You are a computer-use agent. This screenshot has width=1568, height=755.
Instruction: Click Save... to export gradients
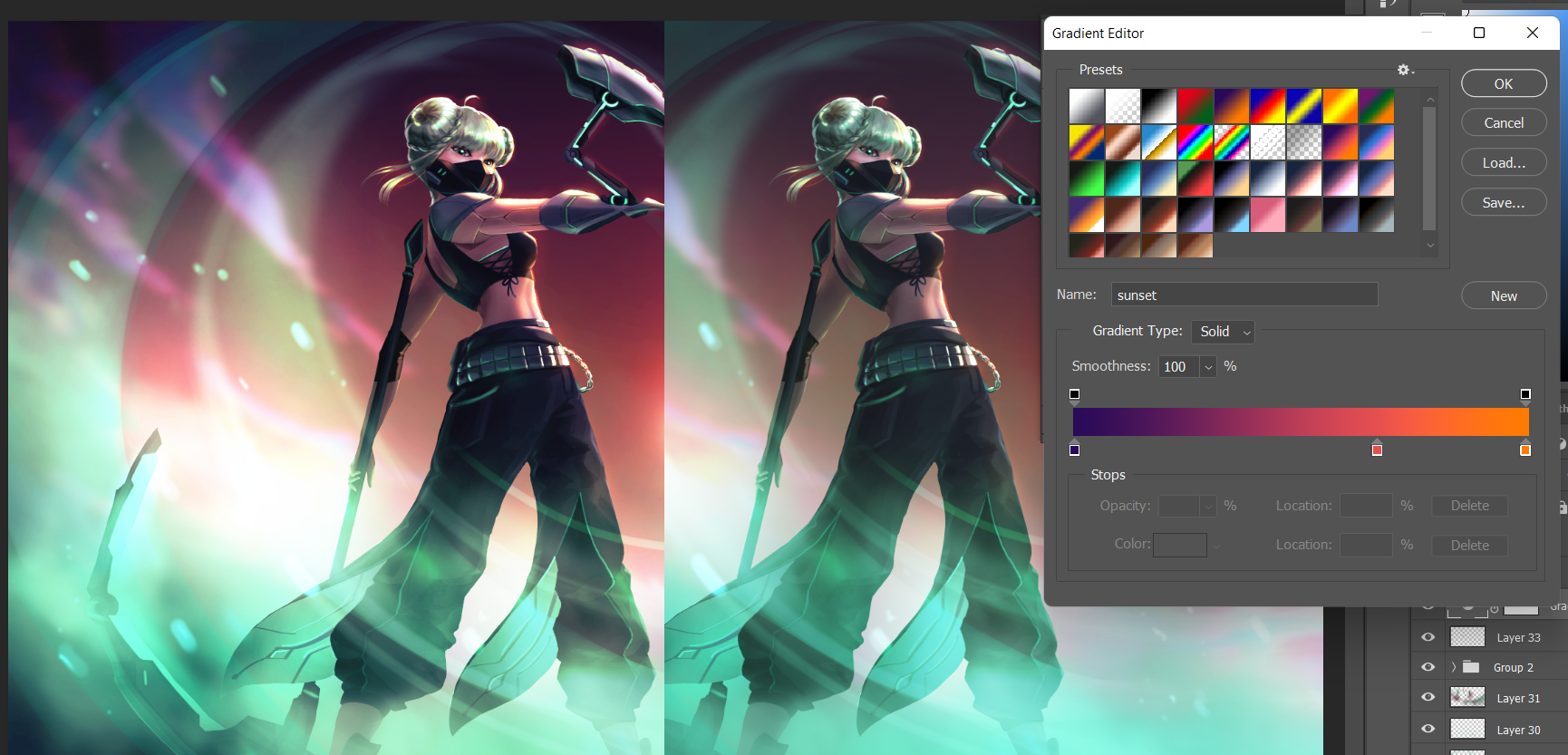point(1504,203)
